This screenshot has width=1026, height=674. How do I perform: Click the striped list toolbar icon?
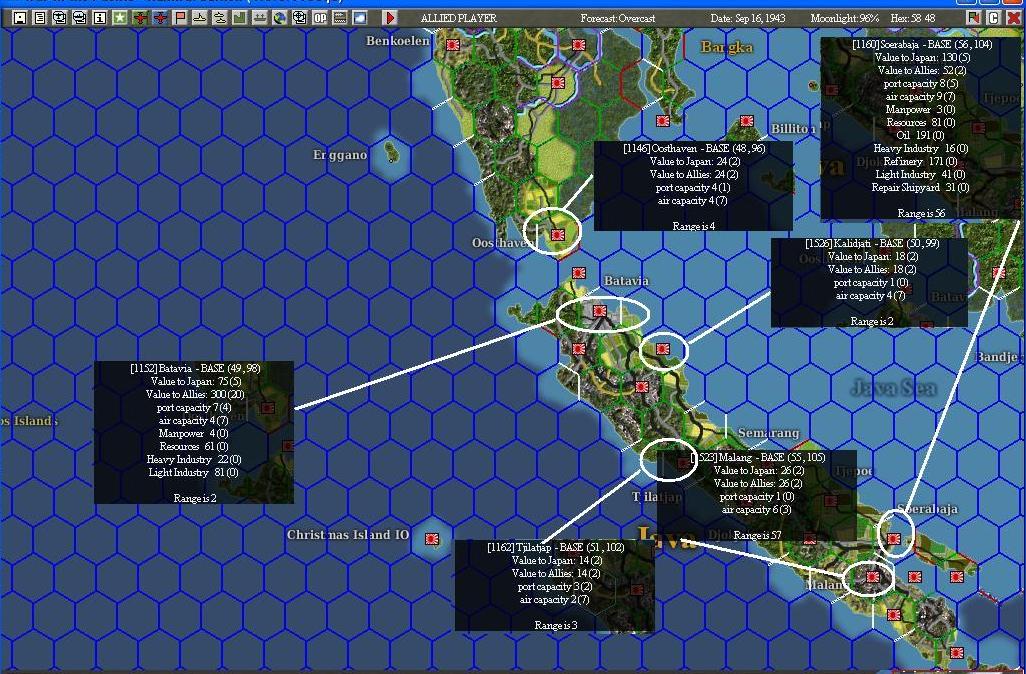(x=340, y=18)
